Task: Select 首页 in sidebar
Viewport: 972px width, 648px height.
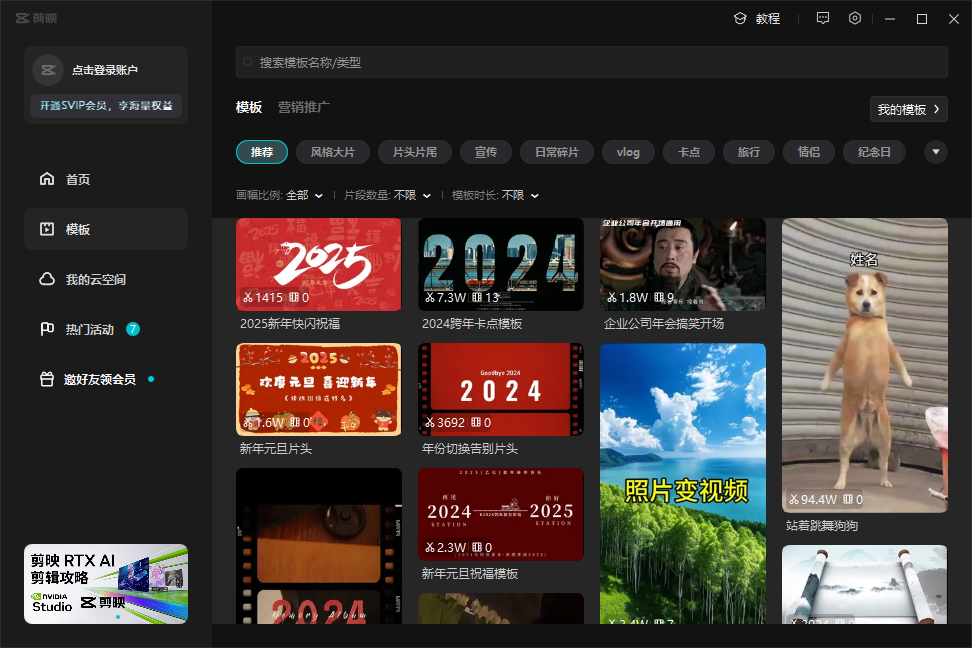Action: point(106,179)
